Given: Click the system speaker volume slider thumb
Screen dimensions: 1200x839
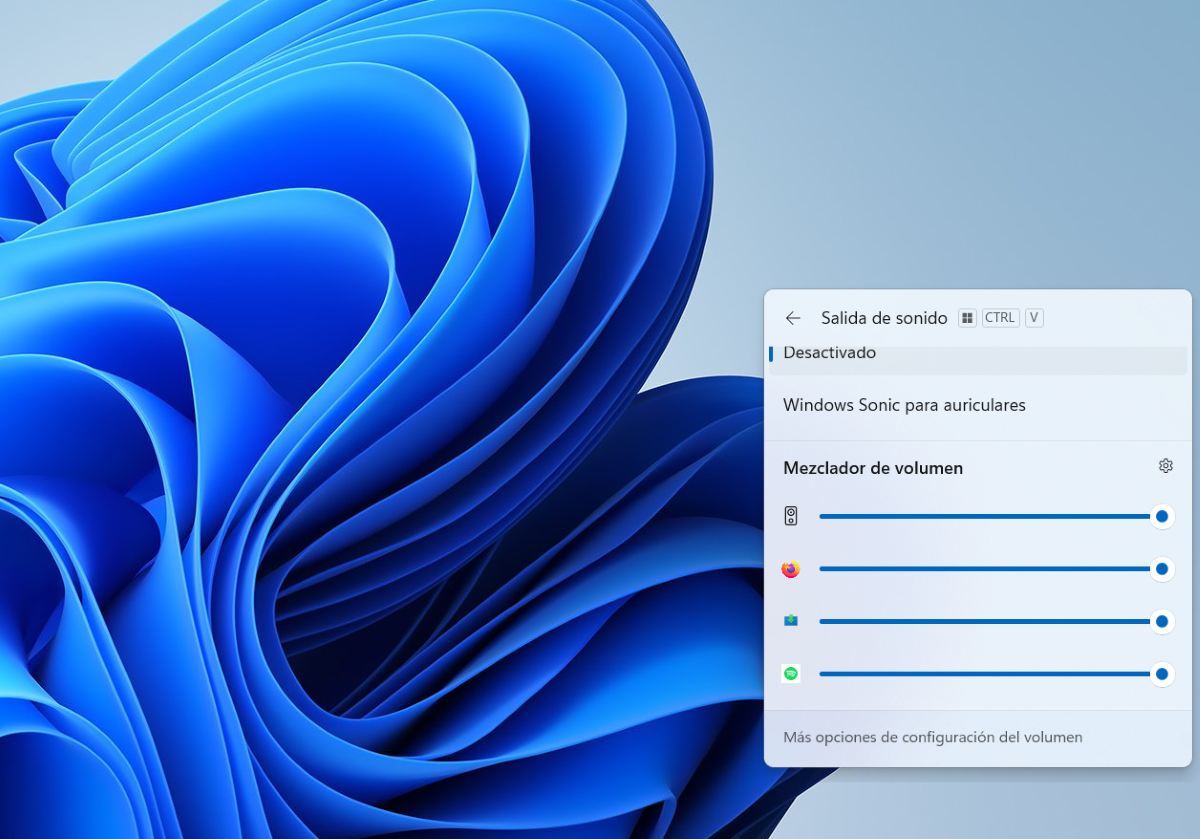Looking at the screenshot, I should [x=1162, y=516].
